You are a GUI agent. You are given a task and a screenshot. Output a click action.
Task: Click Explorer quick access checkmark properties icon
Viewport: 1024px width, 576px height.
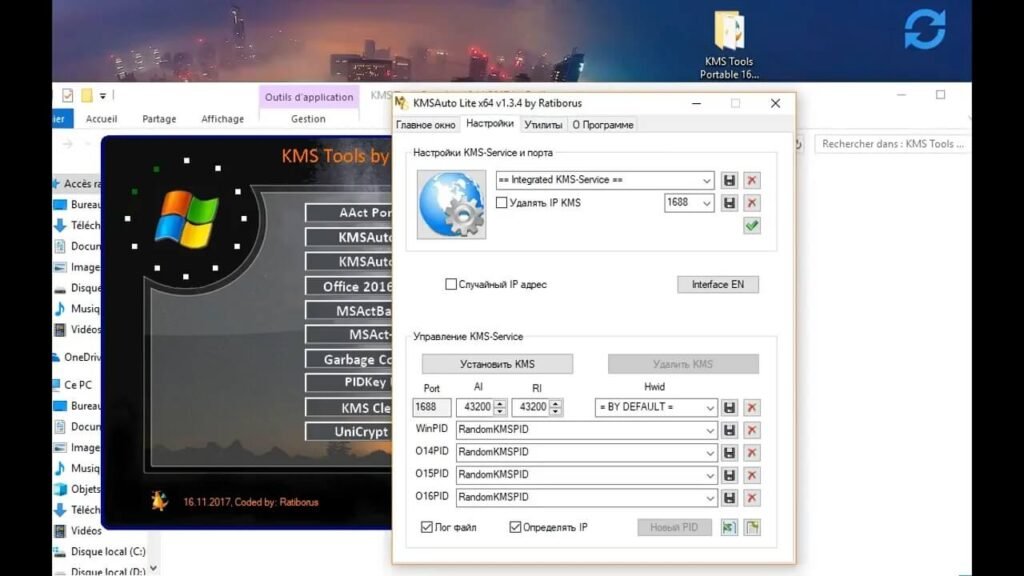click(x=67, y=95)
